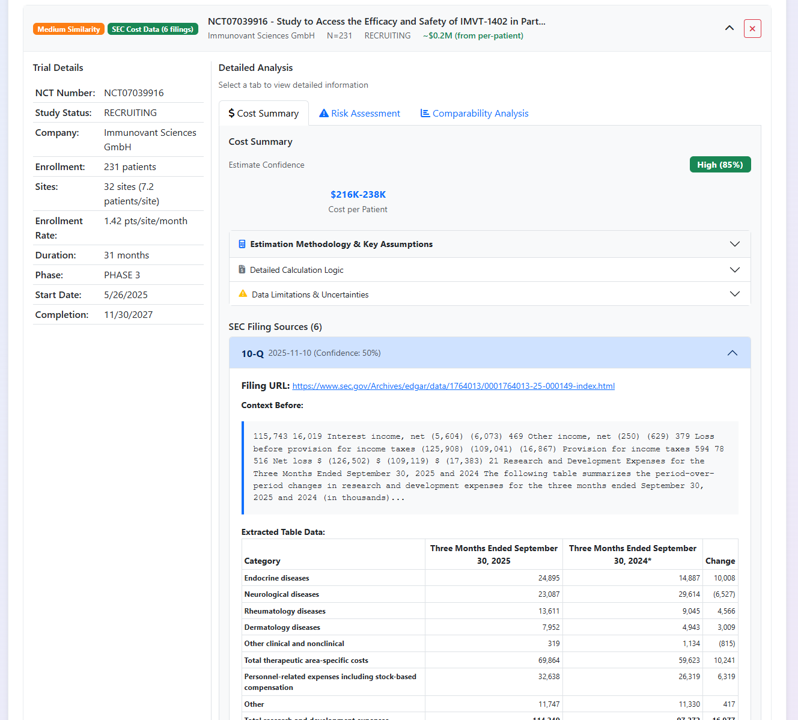Click the trial title NCT07039916 heading
This screenshot has height=720, width=798.
tap(376, 21)
